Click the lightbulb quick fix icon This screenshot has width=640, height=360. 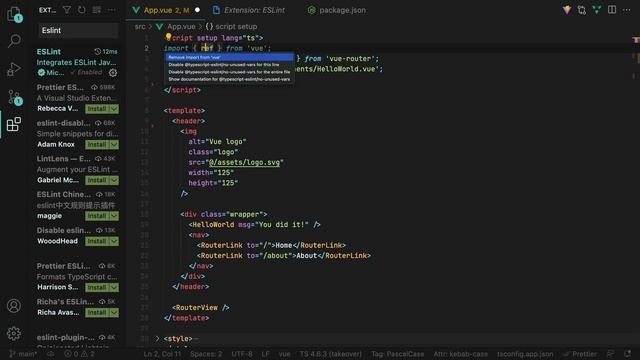(x=168, y=37)
